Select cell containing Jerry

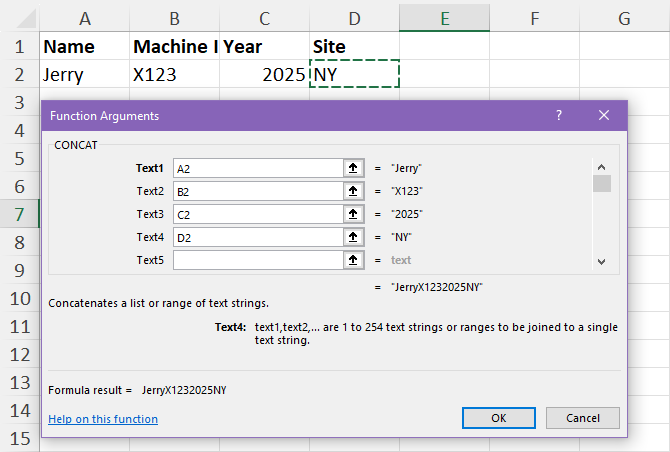85,74
